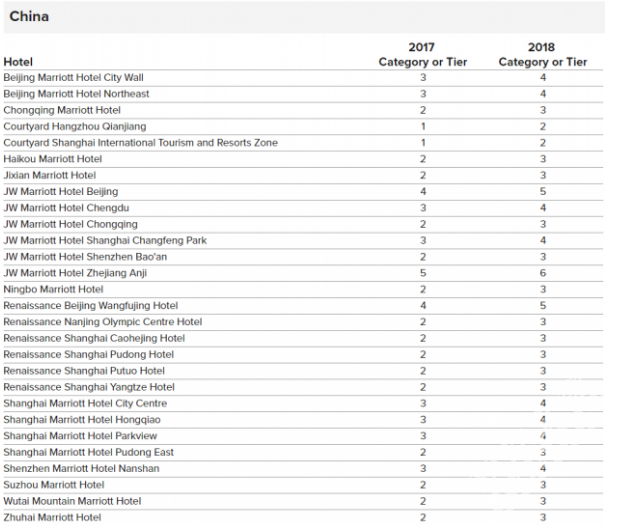Click 2017 category 3 for Shenzhen Marriott Nanshan
622x525 pixels.
tap(423, 468)
